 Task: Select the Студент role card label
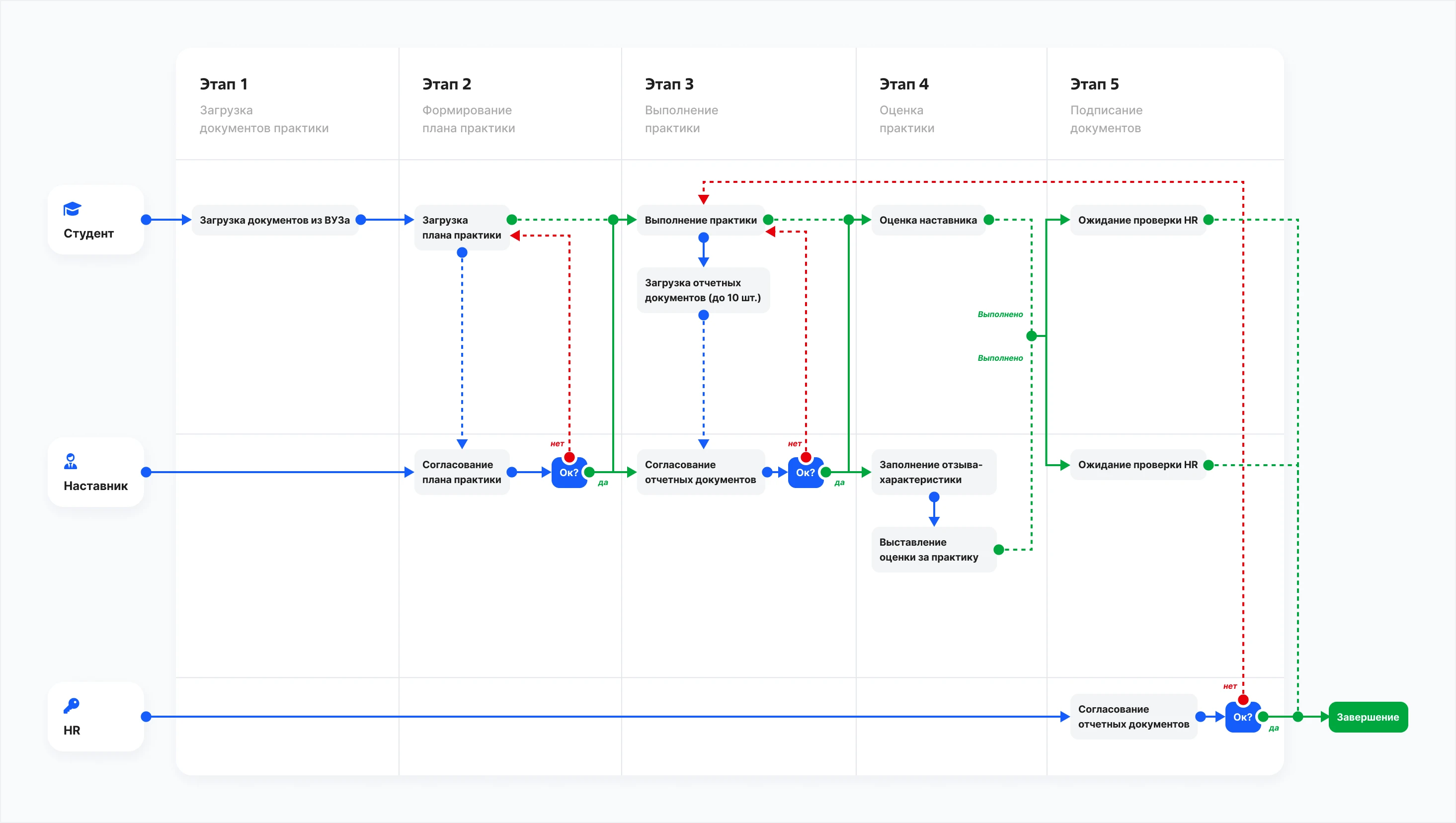[x=89, y=234]
